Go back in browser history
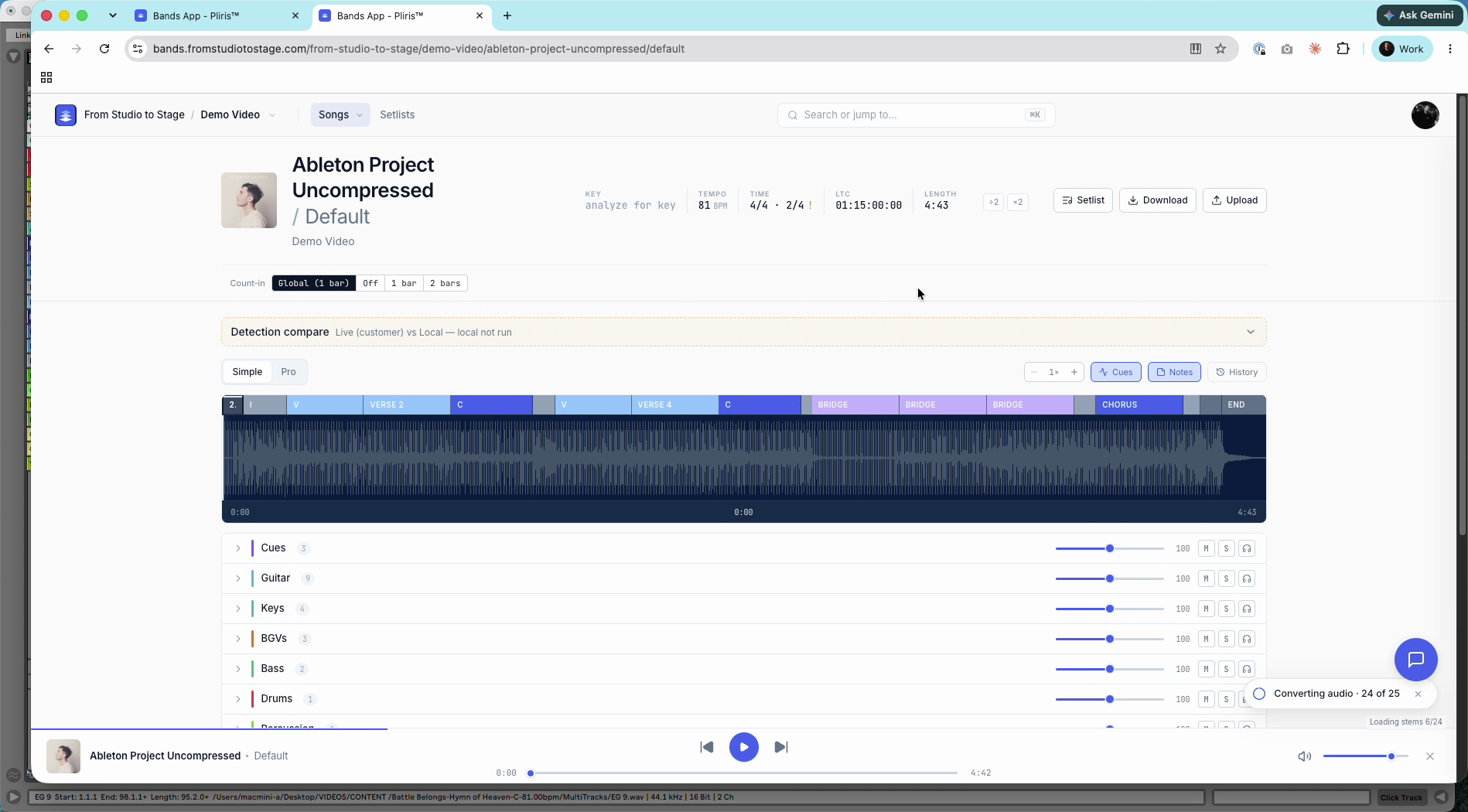This screenshot has width=1468, height=812. tap(49, 49)
